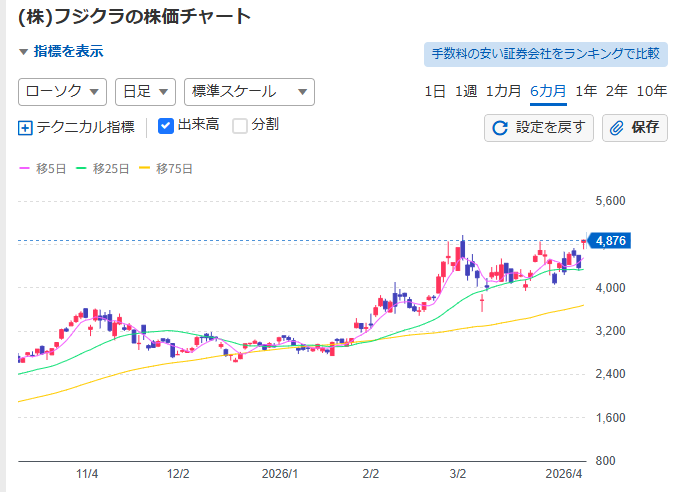Click the 指標を表示 link text

pyautogui.click(x=69, y=52)
